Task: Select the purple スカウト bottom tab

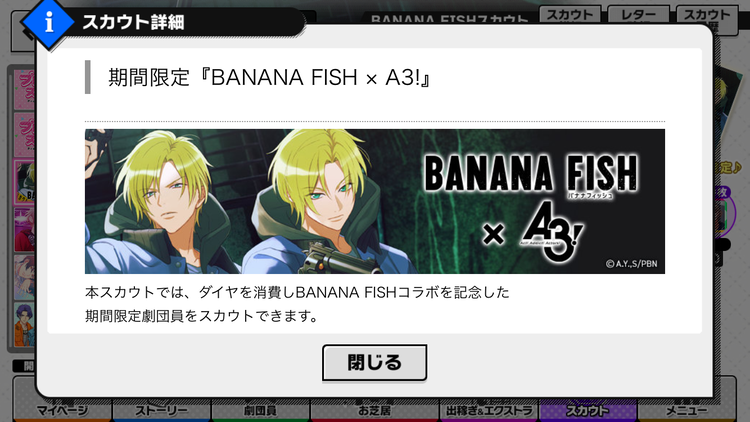Action: (x=588, y=410)
